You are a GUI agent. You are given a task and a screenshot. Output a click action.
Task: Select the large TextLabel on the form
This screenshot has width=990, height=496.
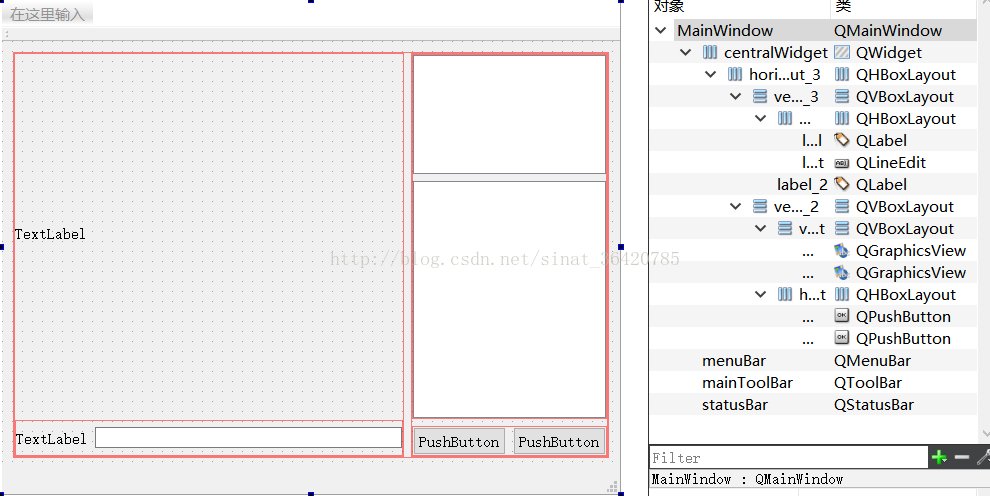tap(50, 235)
